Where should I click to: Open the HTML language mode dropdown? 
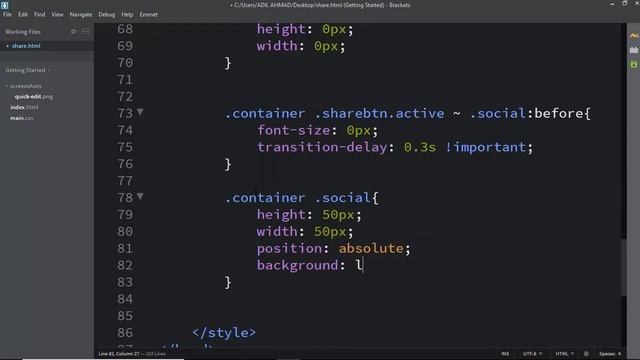click(x=564, y=354)
